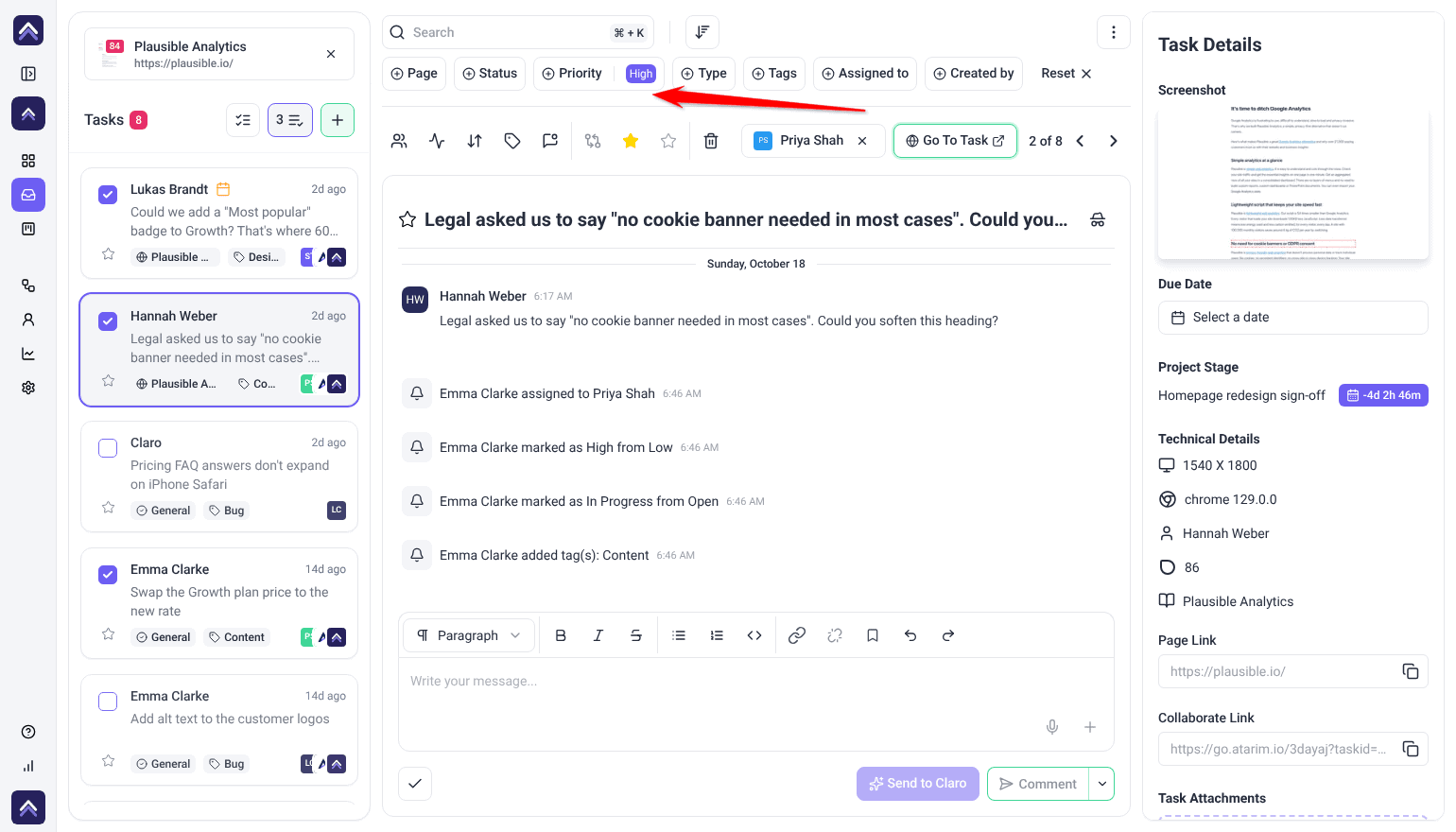
Task: Check the Add alt text task checkbox
Action: [x=108, y=702]
